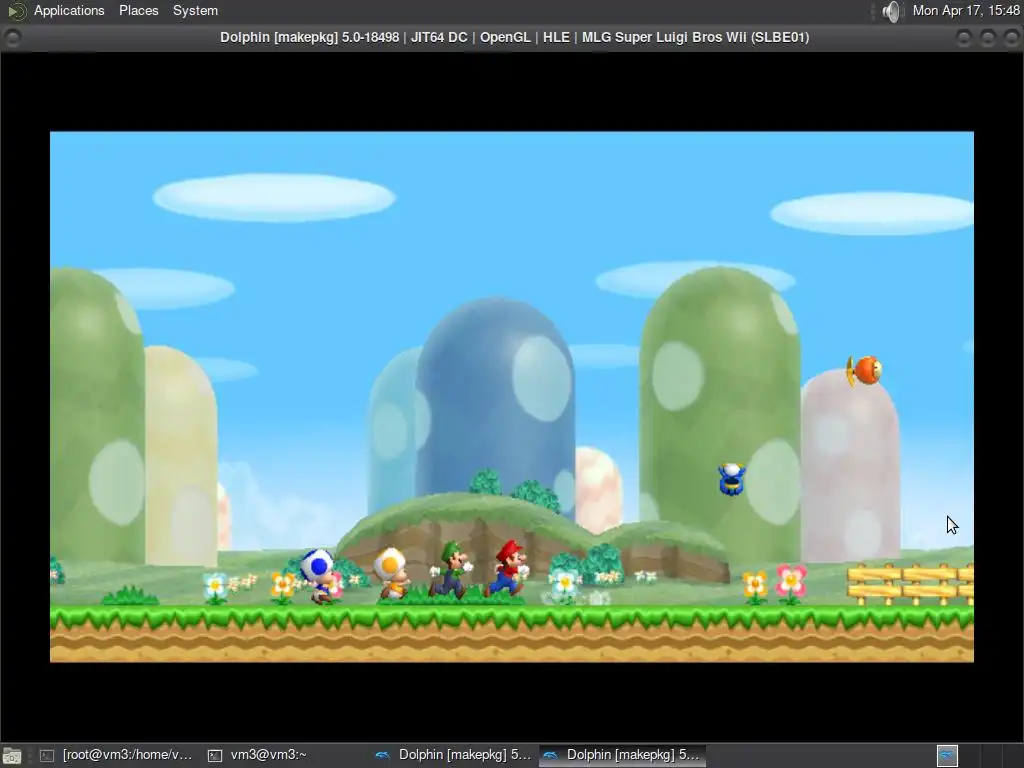Image resolution: width=1024 pixels, height=768 pixels.
Task: Click the desktop logo icon beside Applications
Action: pyautogui.click(x=16, y=11)
